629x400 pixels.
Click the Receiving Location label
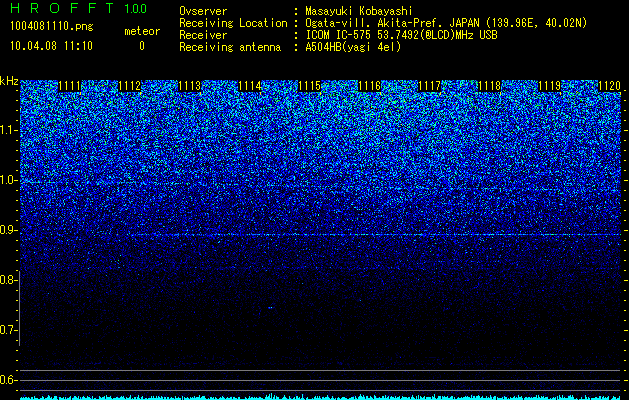233,23
